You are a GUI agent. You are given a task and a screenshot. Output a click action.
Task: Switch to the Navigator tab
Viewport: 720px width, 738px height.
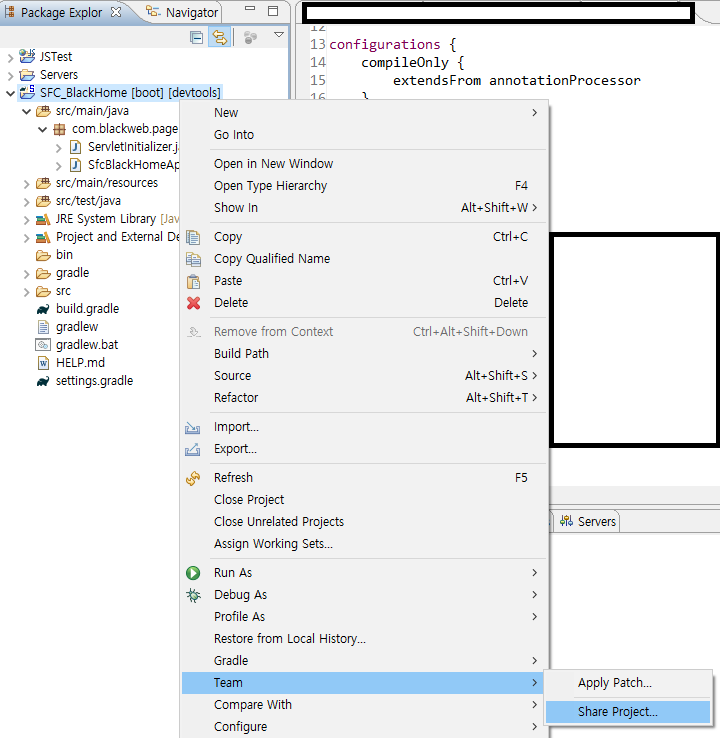tap(183, 12)
